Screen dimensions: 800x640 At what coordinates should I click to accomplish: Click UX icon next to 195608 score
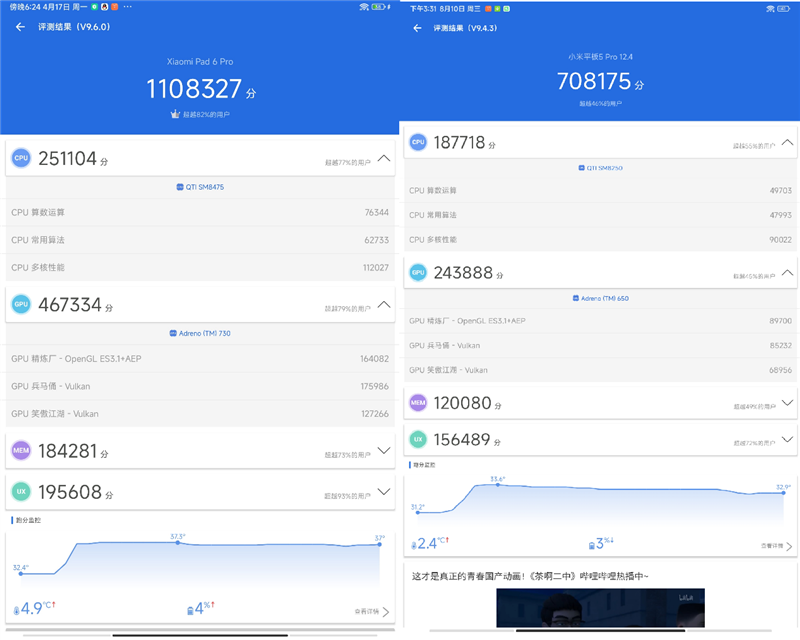(21, 493)
